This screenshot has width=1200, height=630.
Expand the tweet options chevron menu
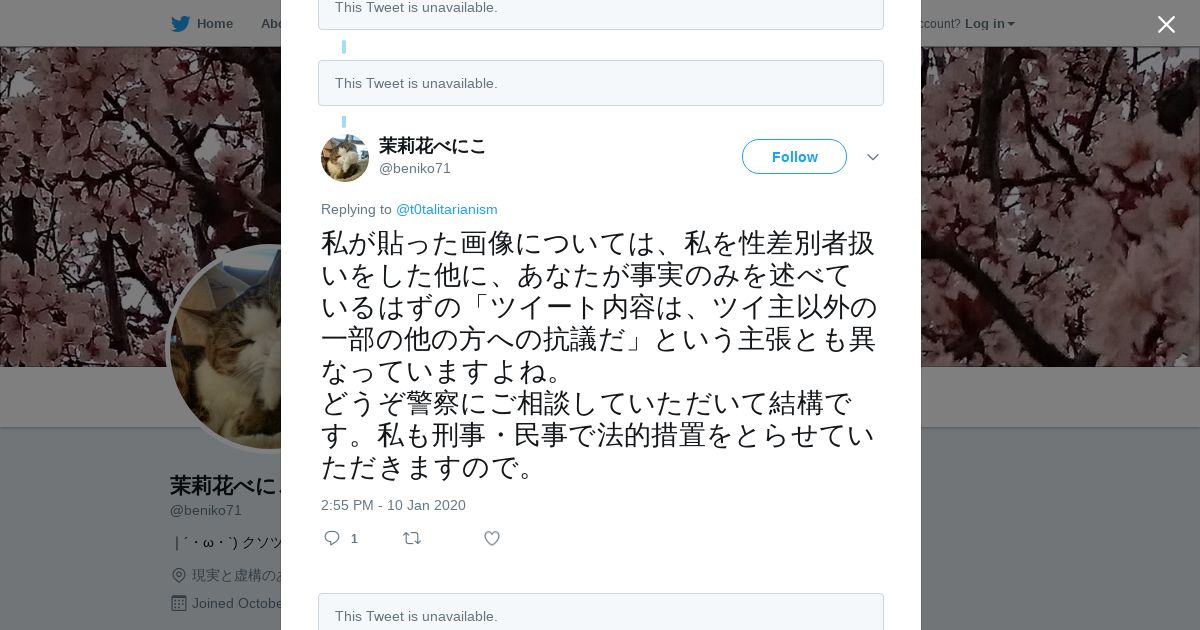pyautogui.click(x=872, y=157)
